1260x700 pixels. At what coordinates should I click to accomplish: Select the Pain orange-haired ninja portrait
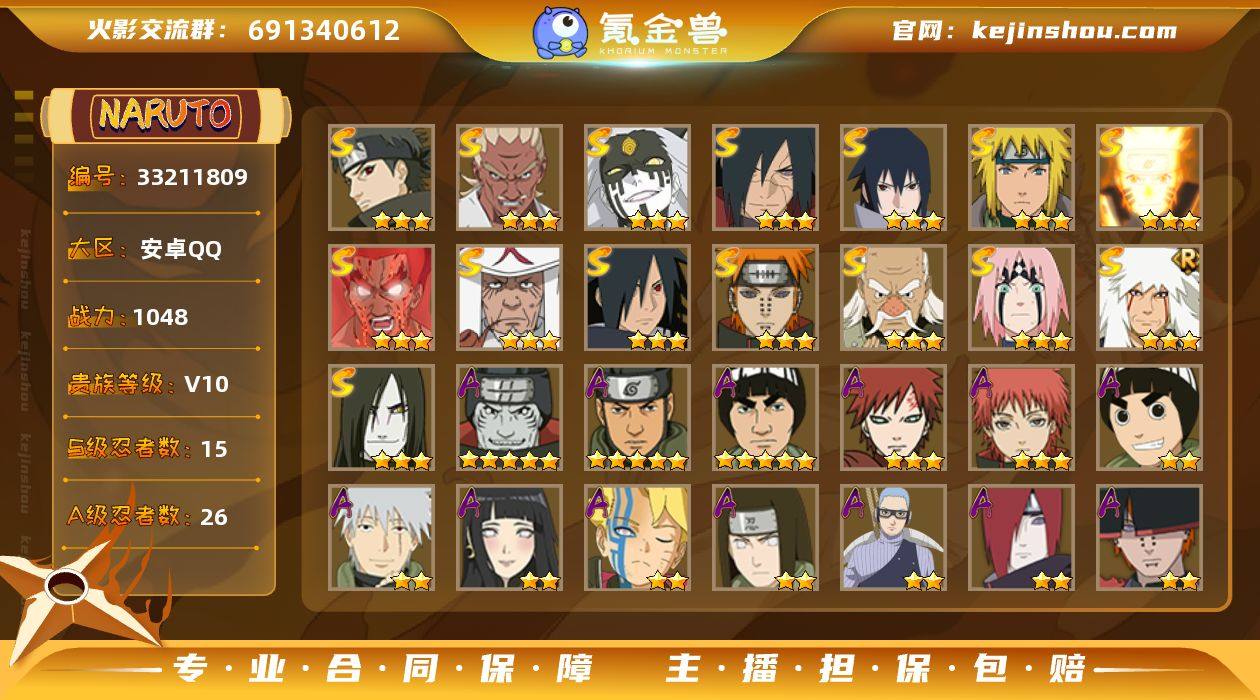coord(765,297)
